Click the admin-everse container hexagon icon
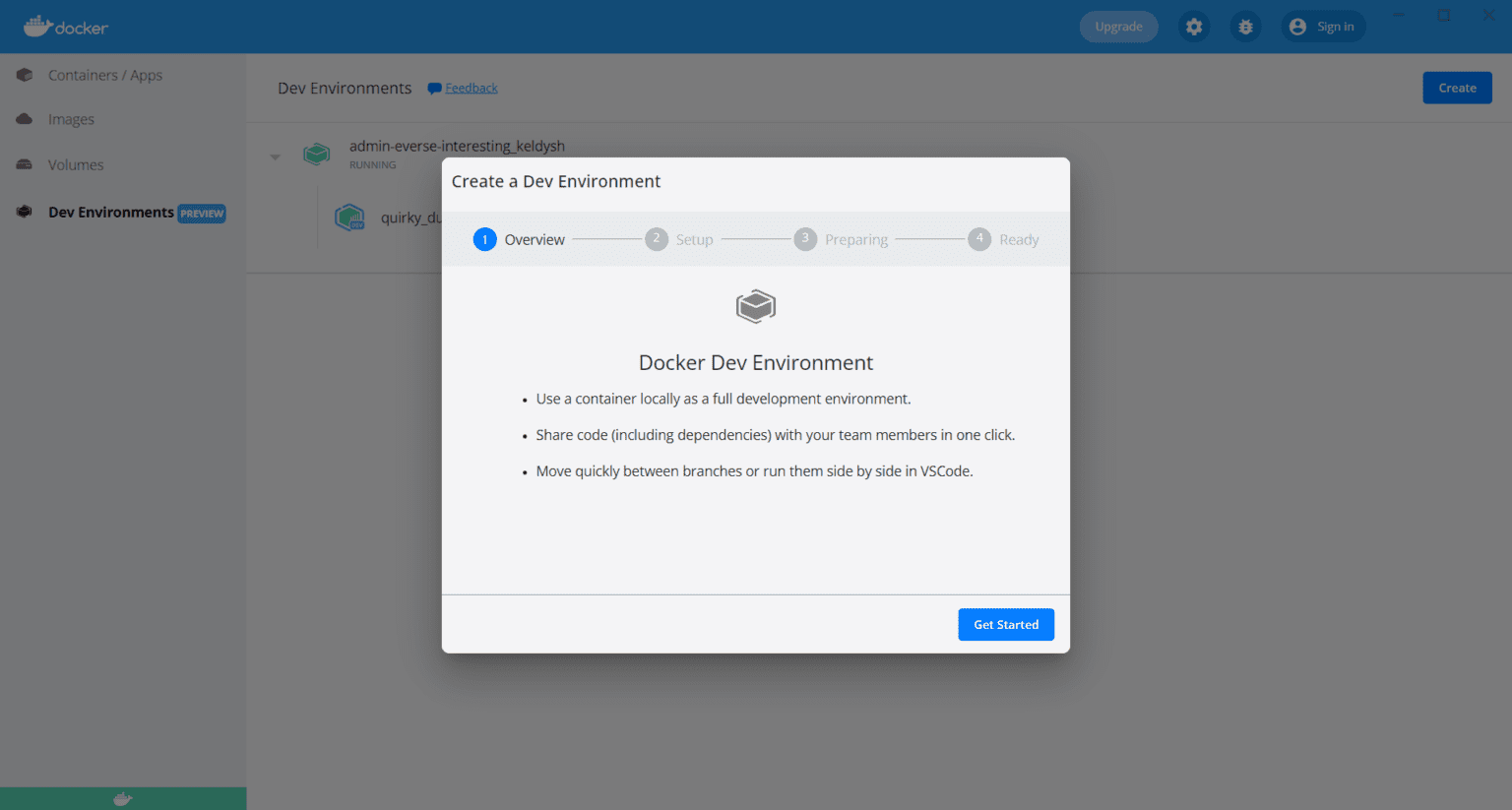 [x=316, y=154]
